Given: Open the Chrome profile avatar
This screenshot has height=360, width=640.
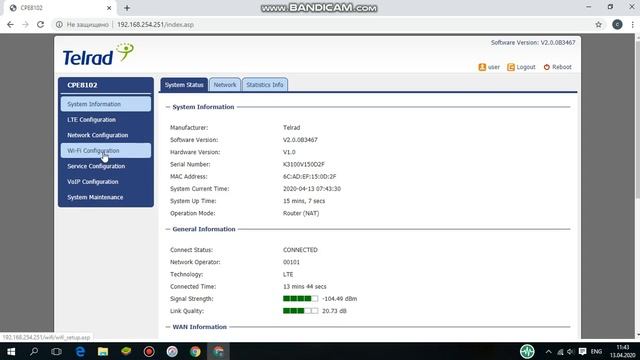Looking at the screenshot, I should (617, 24).
